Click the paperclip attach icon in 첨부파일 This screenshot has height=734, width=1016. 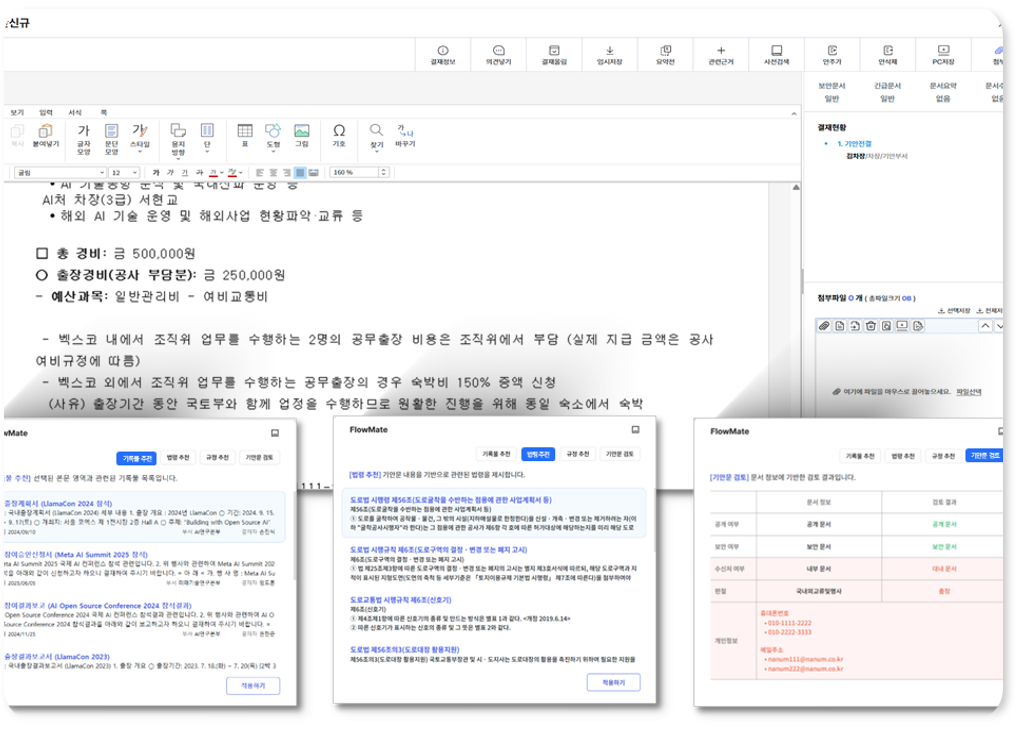[824, 326]
